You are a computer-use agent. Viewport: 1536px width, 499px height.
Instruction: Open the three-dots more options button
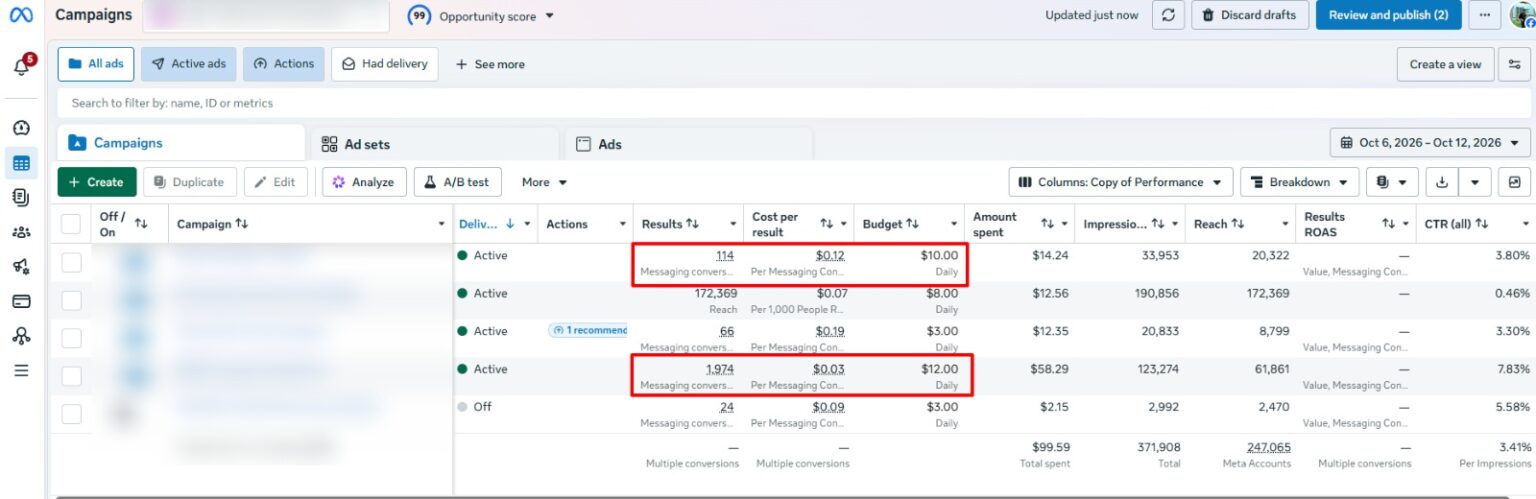coord(1484,15)
